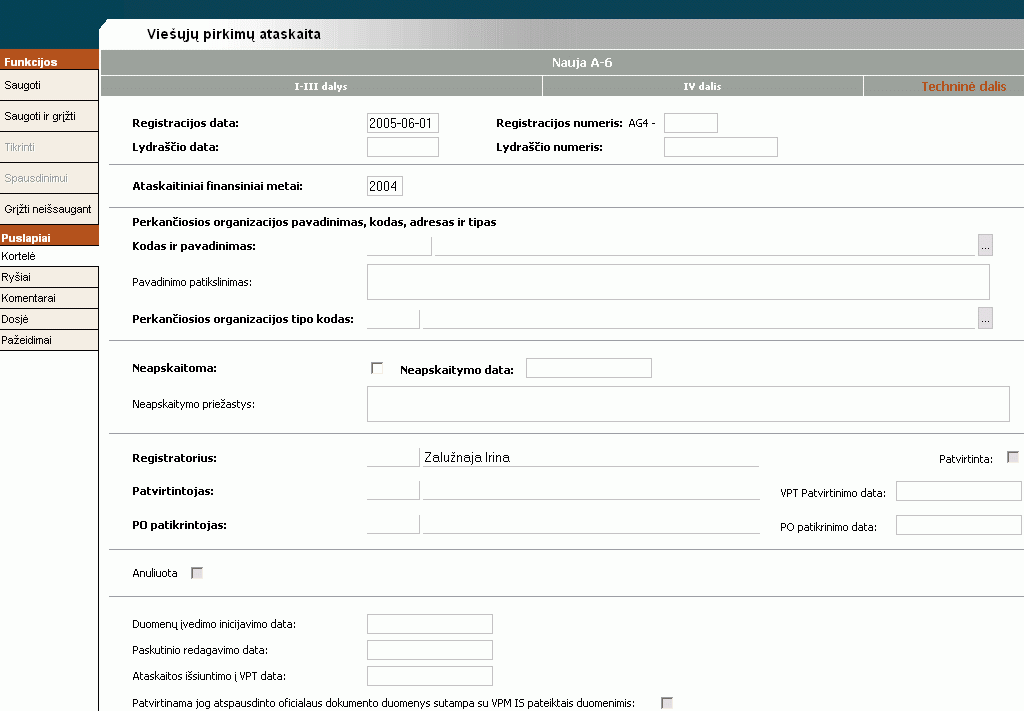Open the Pažeidimai page

49,340
